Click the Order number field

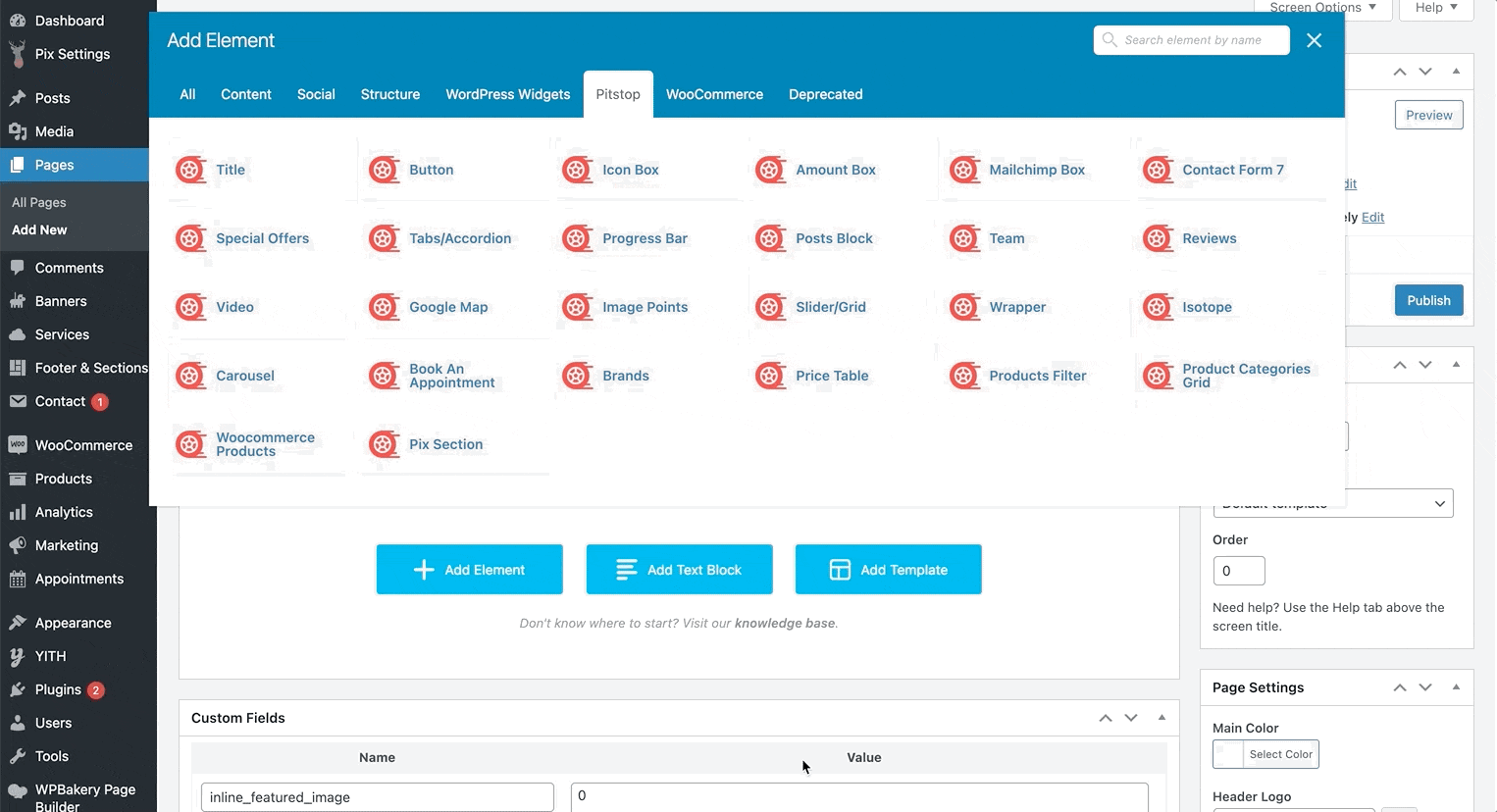pos(1239,571)
